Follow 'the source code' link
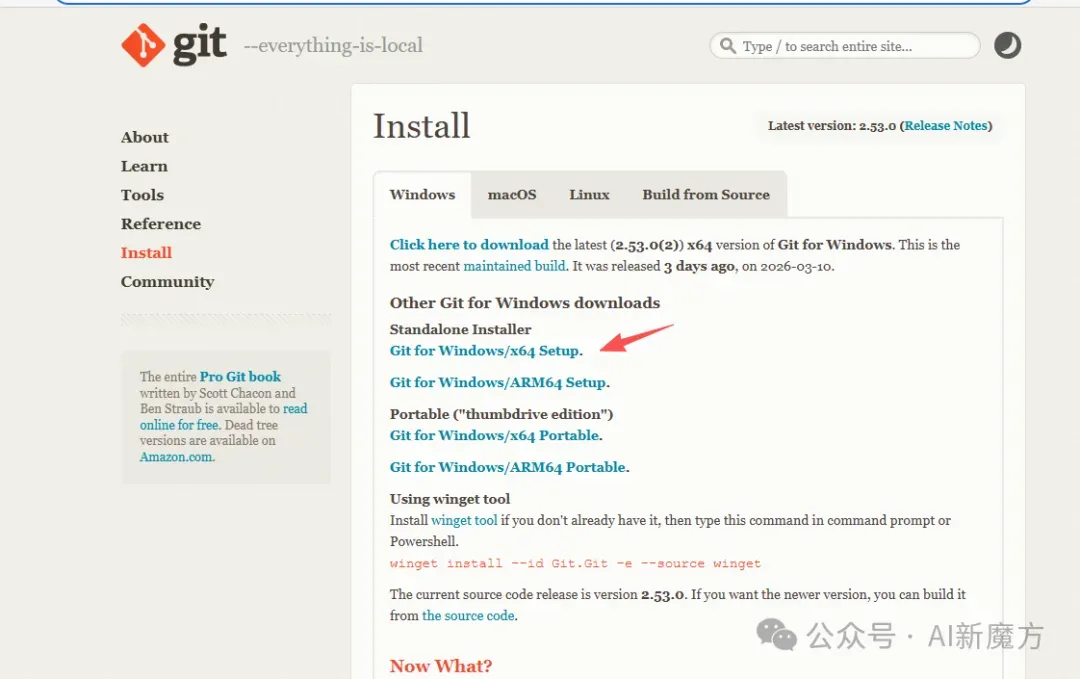 click(468, 616)
